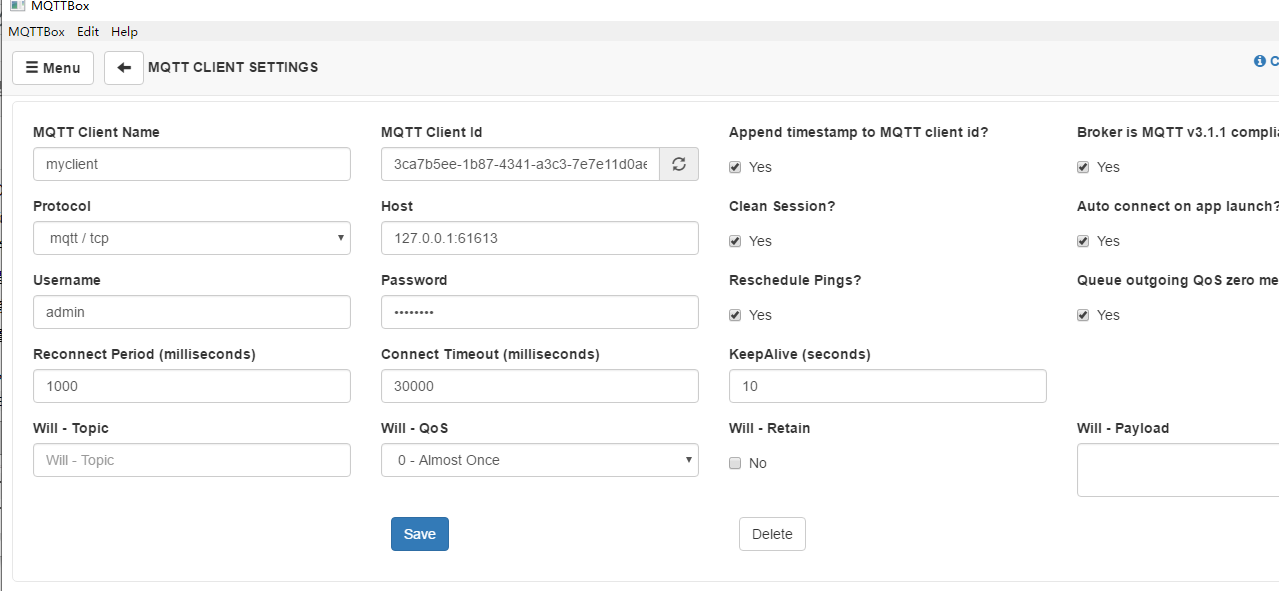Click inside the Host input field
Image resolution: width=1279 pixels, height=591 pixels.
[539, 238]
